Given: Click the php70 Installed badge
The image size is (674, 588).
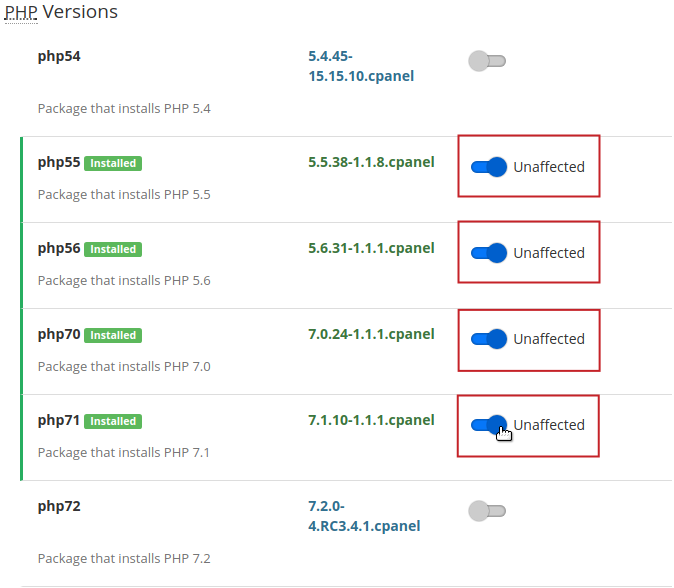Looking at the screenshot, I should coord(113,335).
